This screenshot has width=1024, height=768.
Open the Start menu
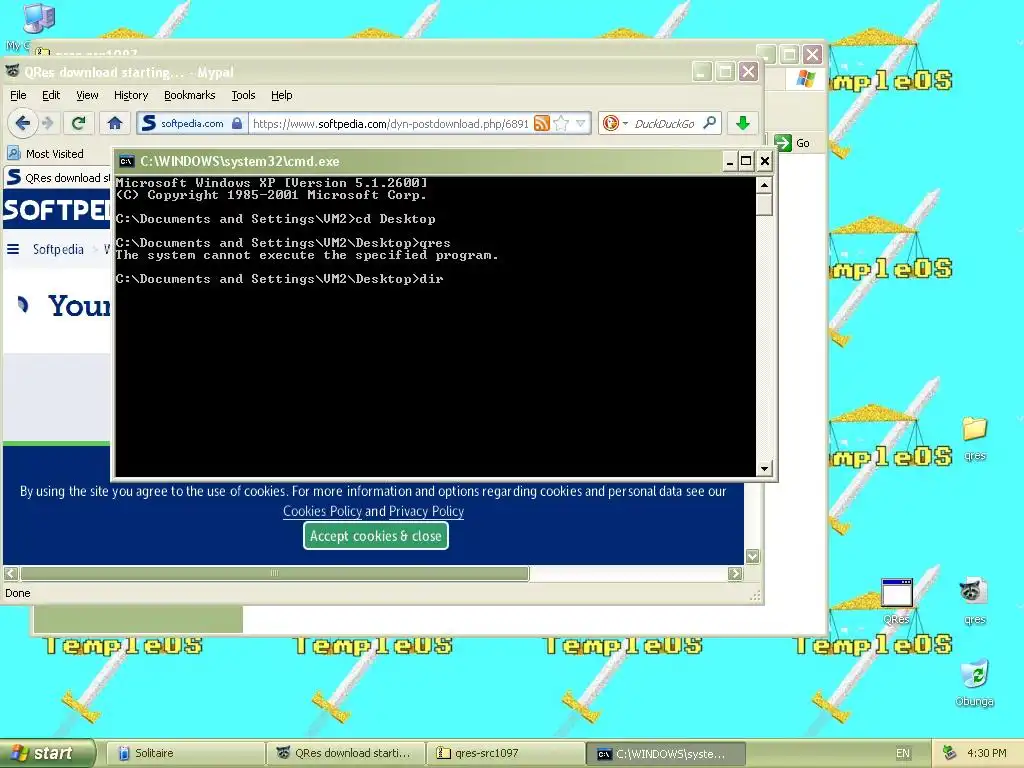pos(48,753)
